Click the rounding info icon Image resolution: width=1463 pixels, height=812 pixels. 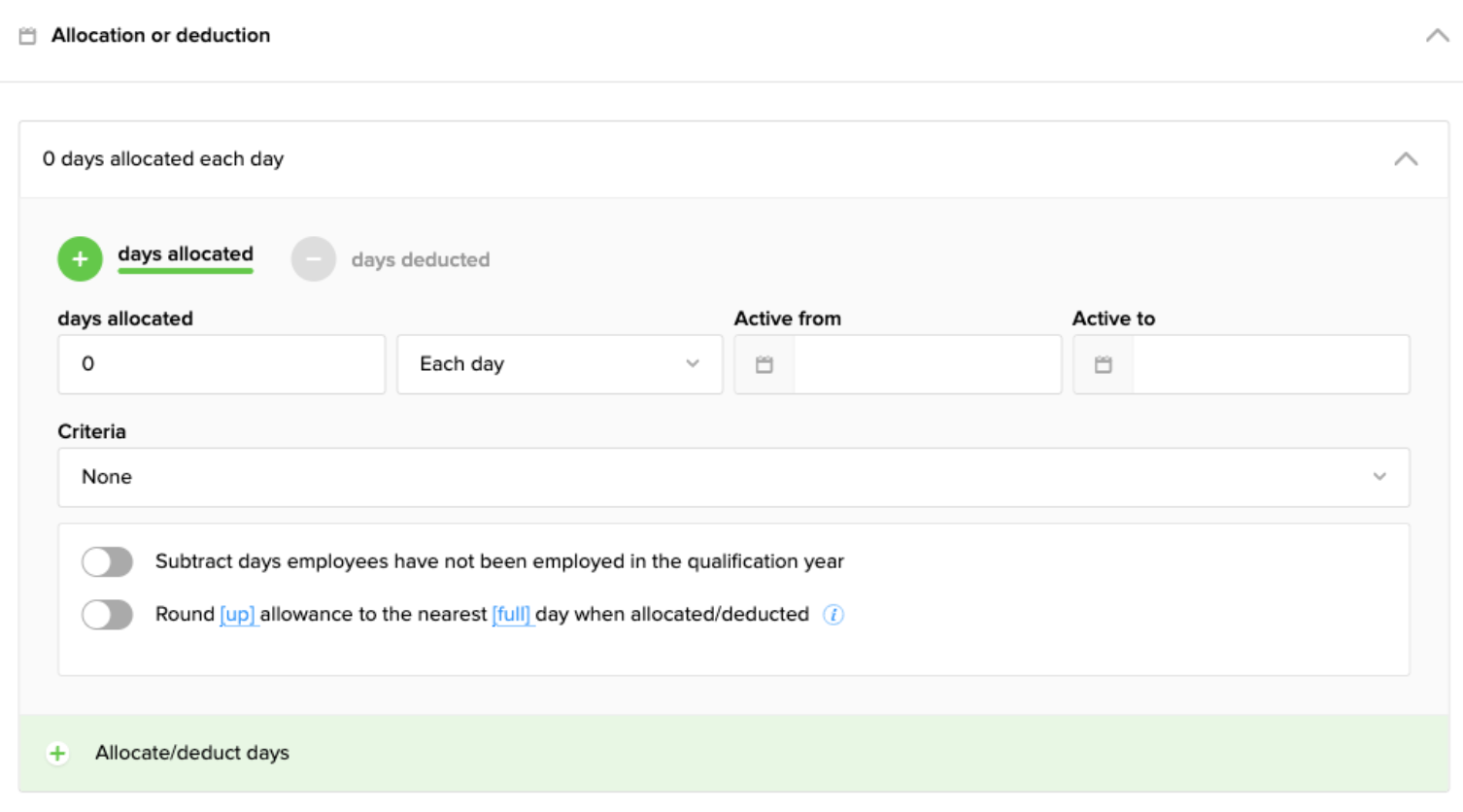pos(833,615)
